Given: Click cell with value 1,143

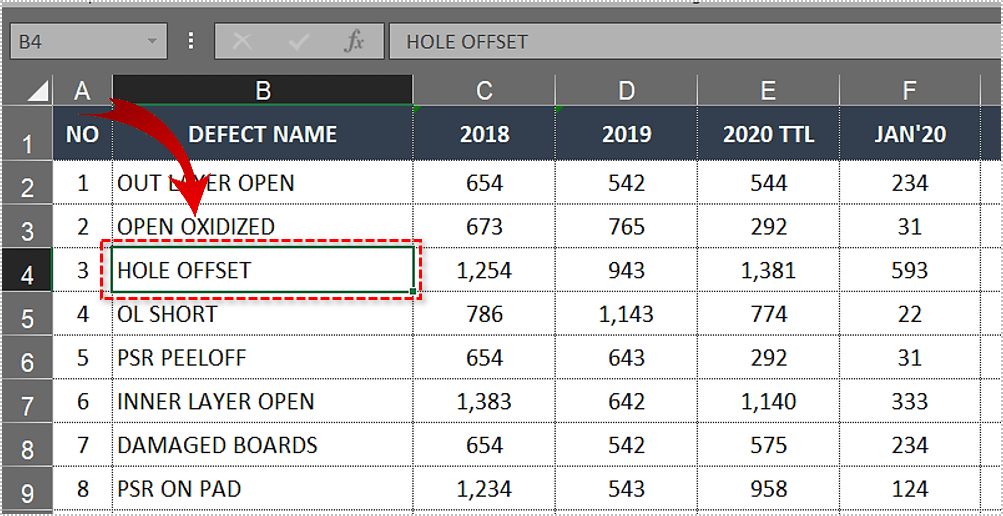Looking at the screenshot, I should pyautogui.click(x=625, y=314).
